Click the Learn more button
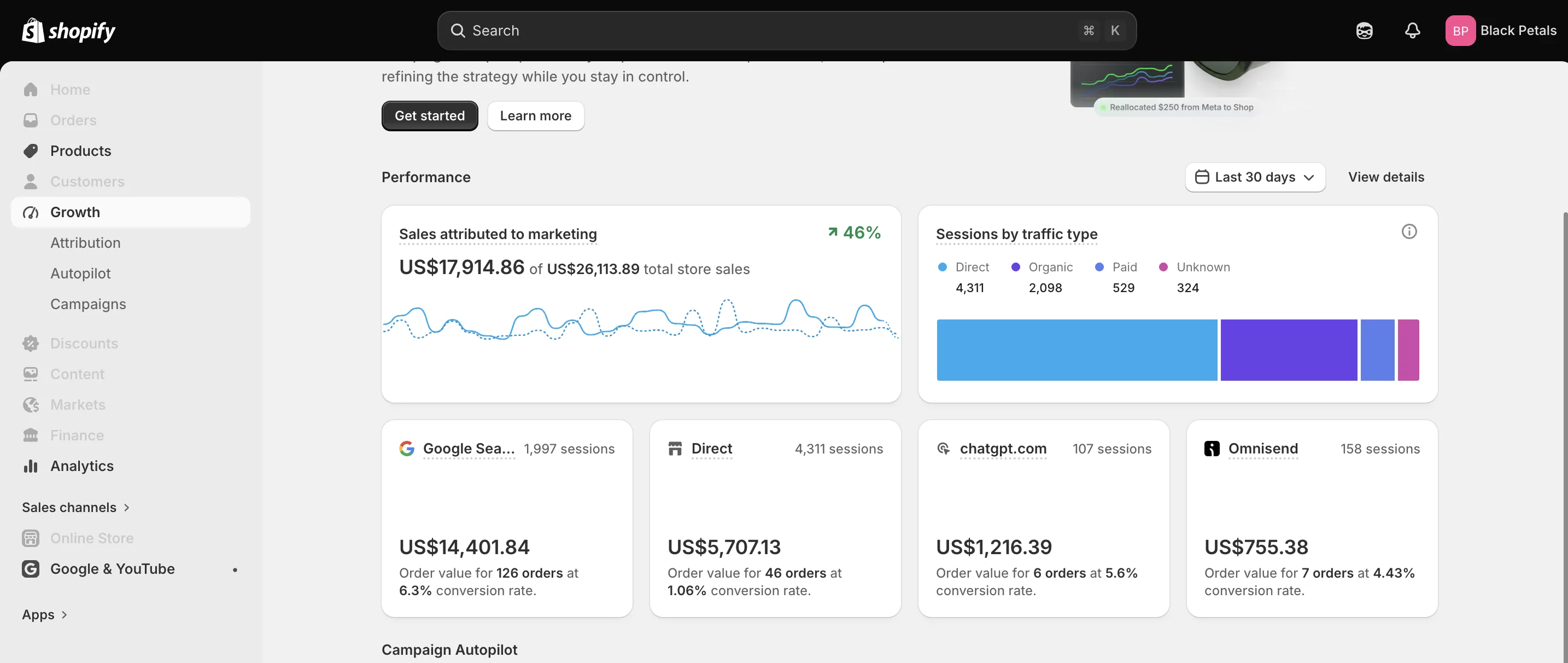The width and height of the screenshot is (1568, 663). (536, 115)
